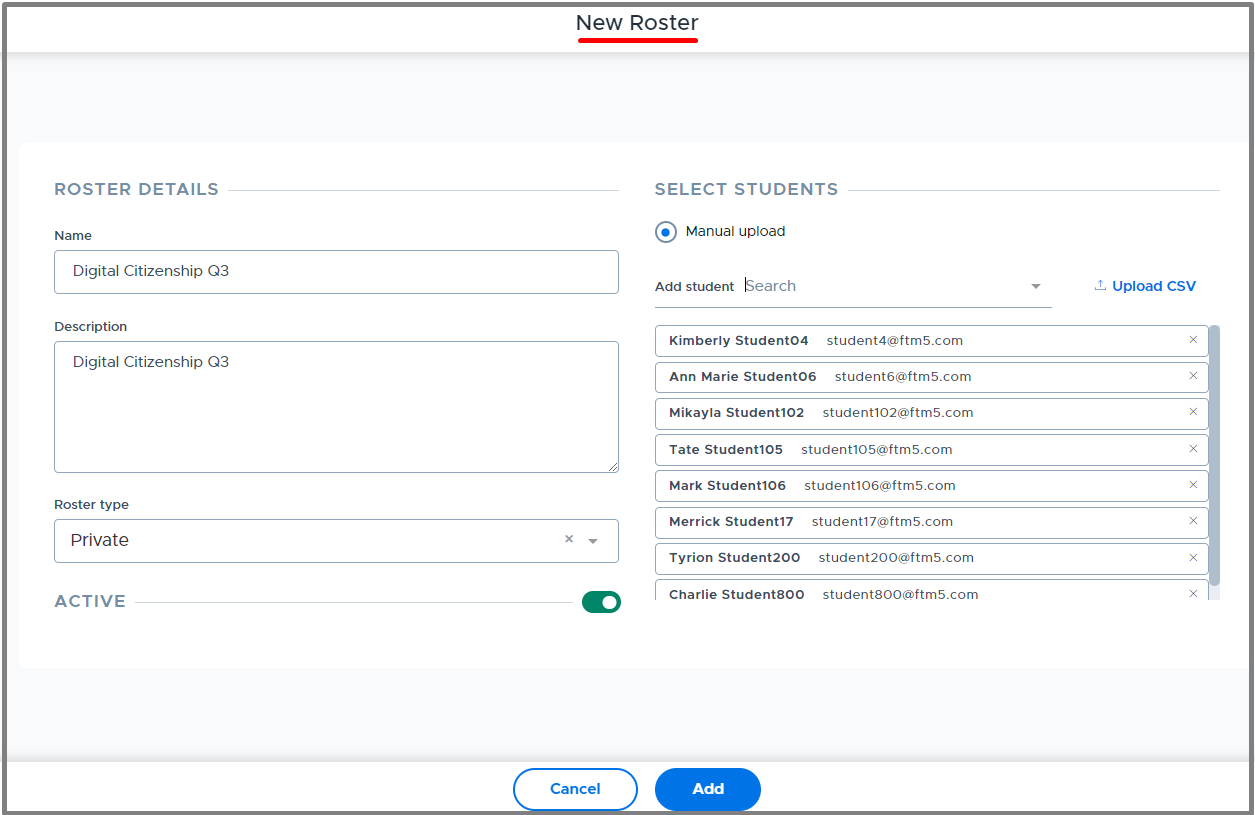Open the Roster type dropdown arrow

point(593,541)
